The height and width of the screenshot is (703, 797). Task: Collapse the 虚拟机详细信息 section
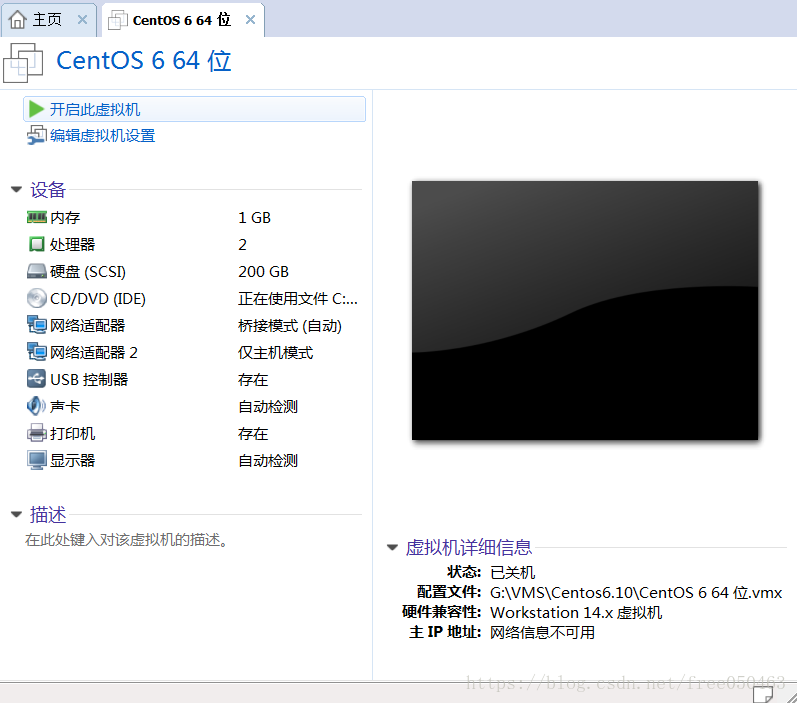click(x=392, y=547)
